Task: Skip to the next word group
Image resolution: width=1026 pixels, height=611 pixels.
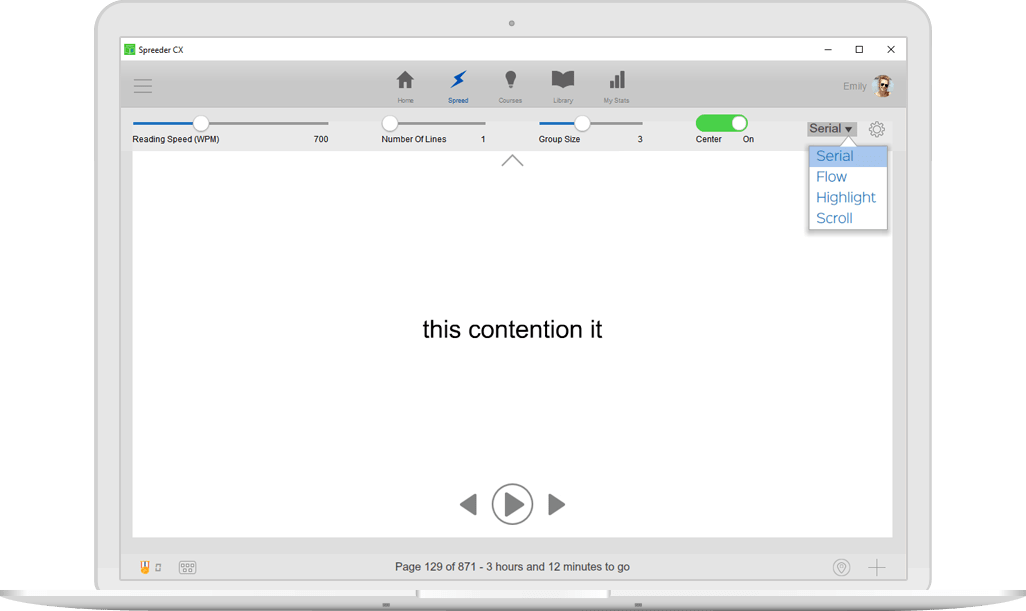Action: pos(557,505)
